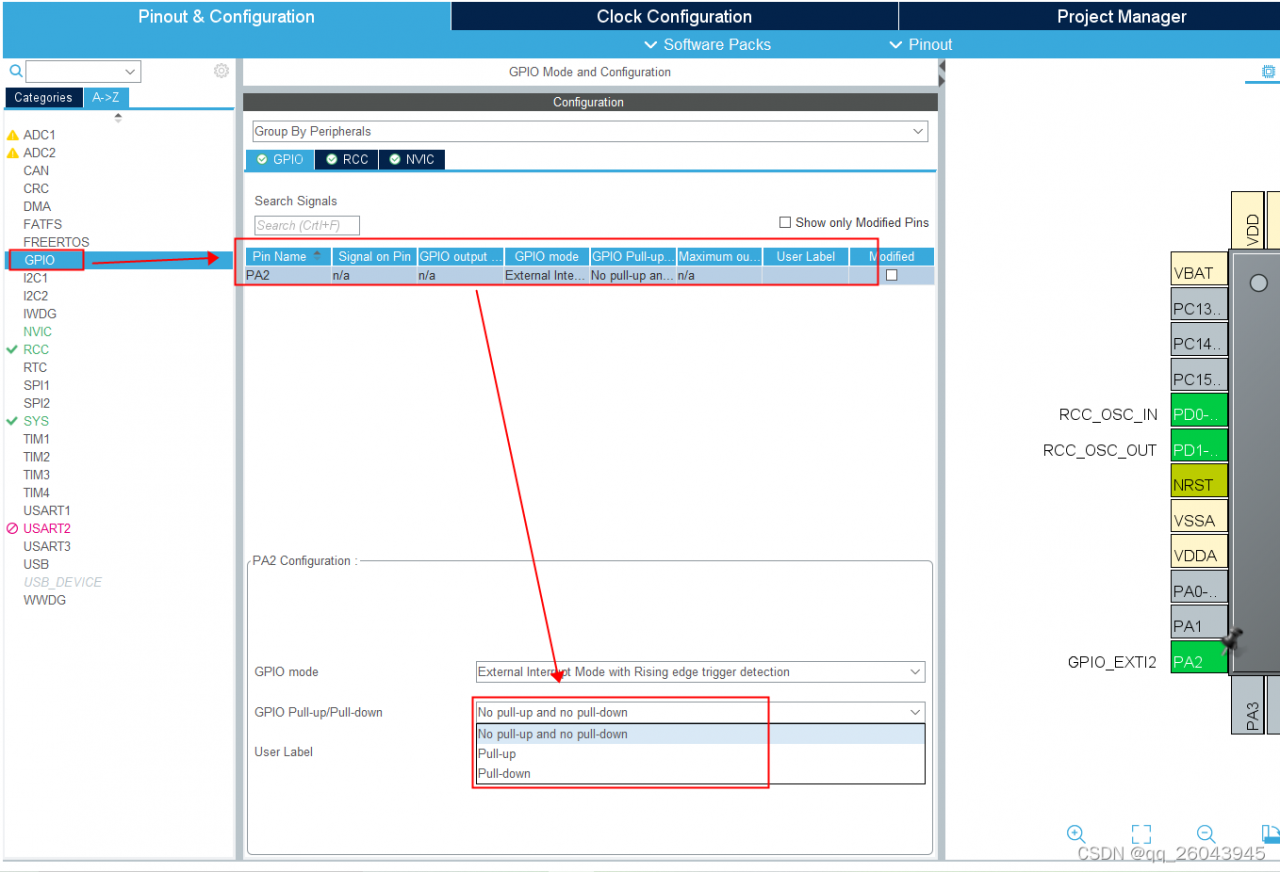Select I2C1 in the peripheral list
Image resolution: width=1280 pixels, height=872 pixels.
click(36, 278)
